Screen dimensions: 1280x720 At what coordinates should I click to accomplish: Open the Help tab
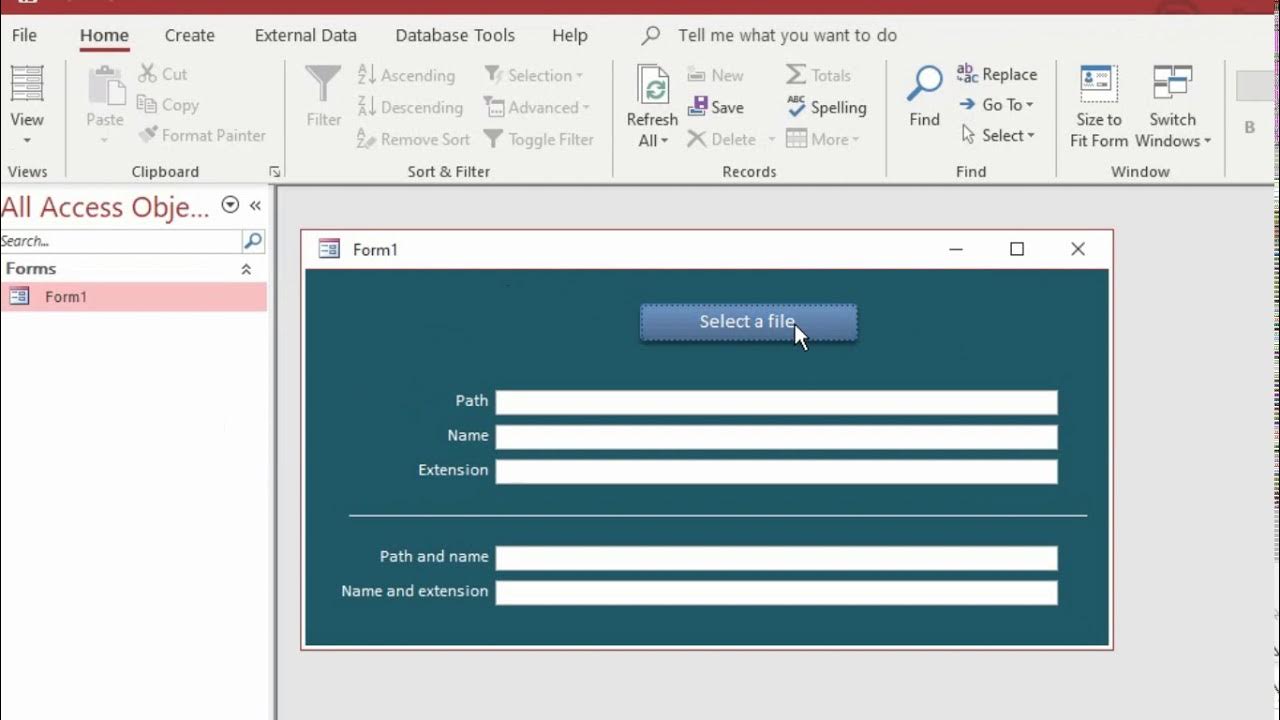click(570, 35)
